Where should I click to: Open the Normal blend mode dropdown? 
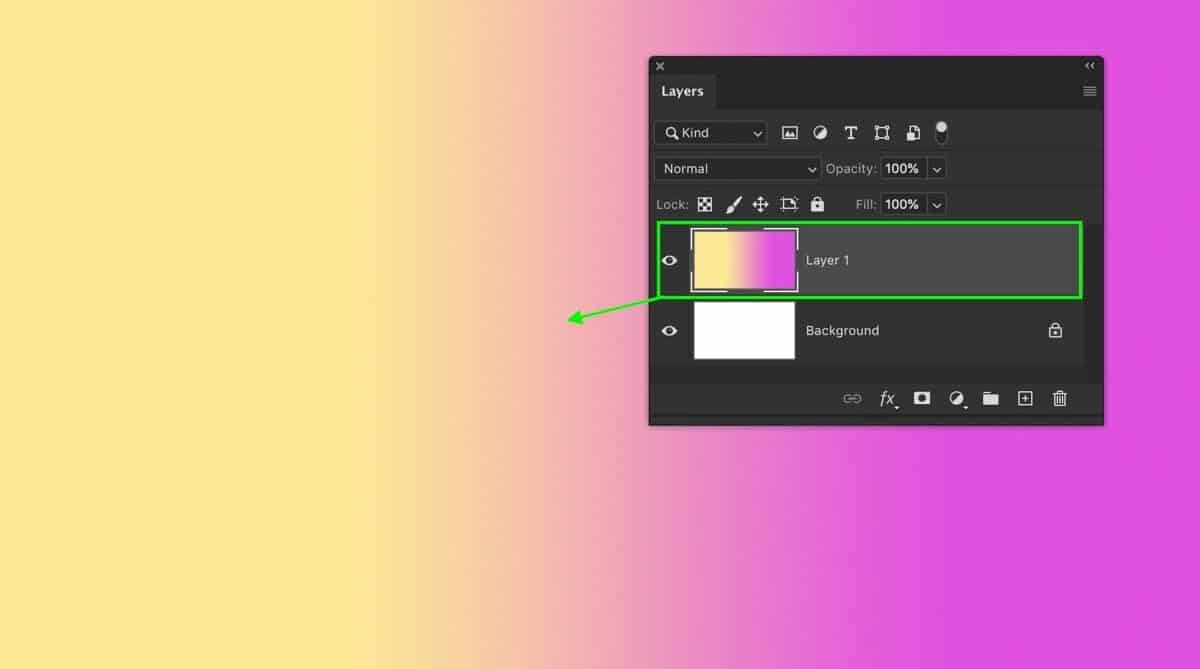[x=738, y=169]
